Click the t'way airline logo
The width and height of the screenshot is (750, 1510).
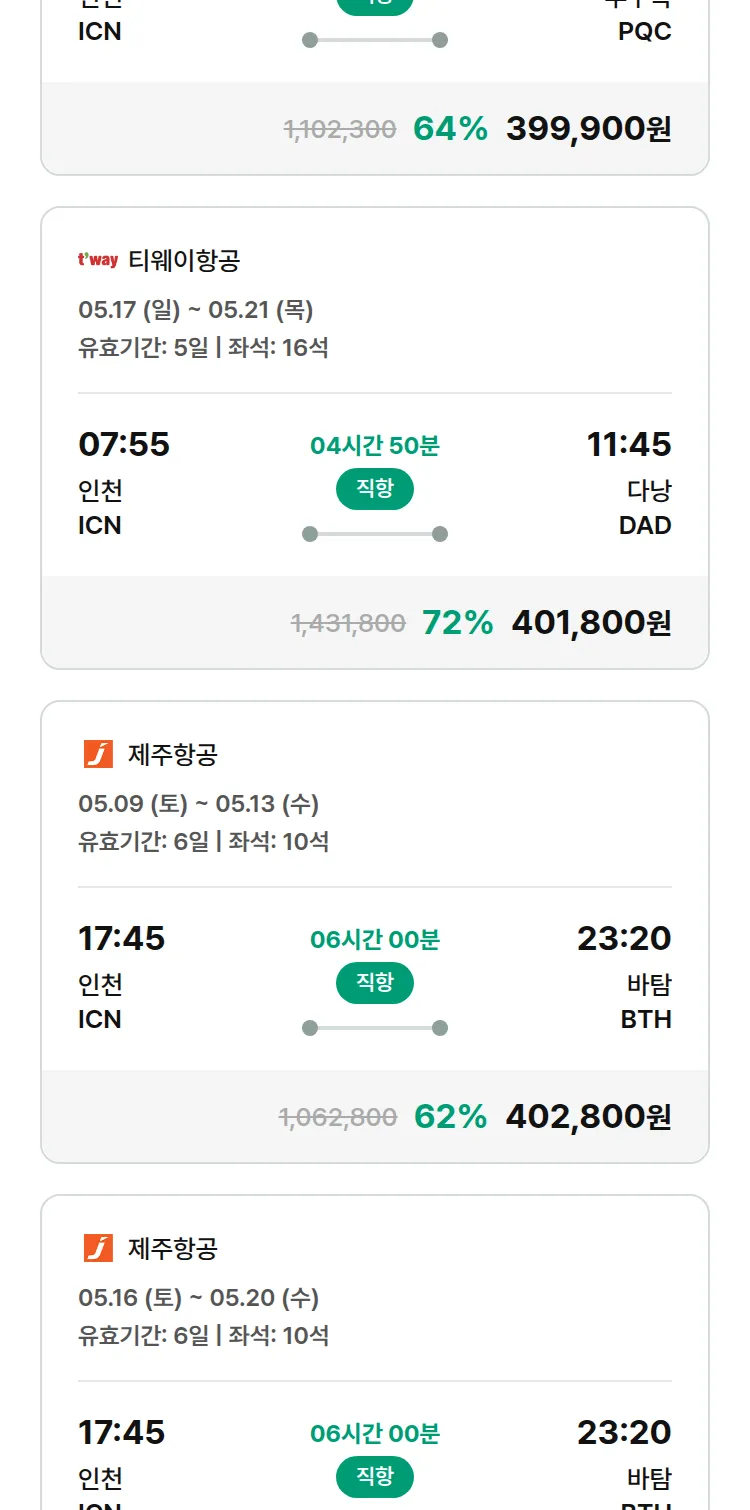coord(97,261)
